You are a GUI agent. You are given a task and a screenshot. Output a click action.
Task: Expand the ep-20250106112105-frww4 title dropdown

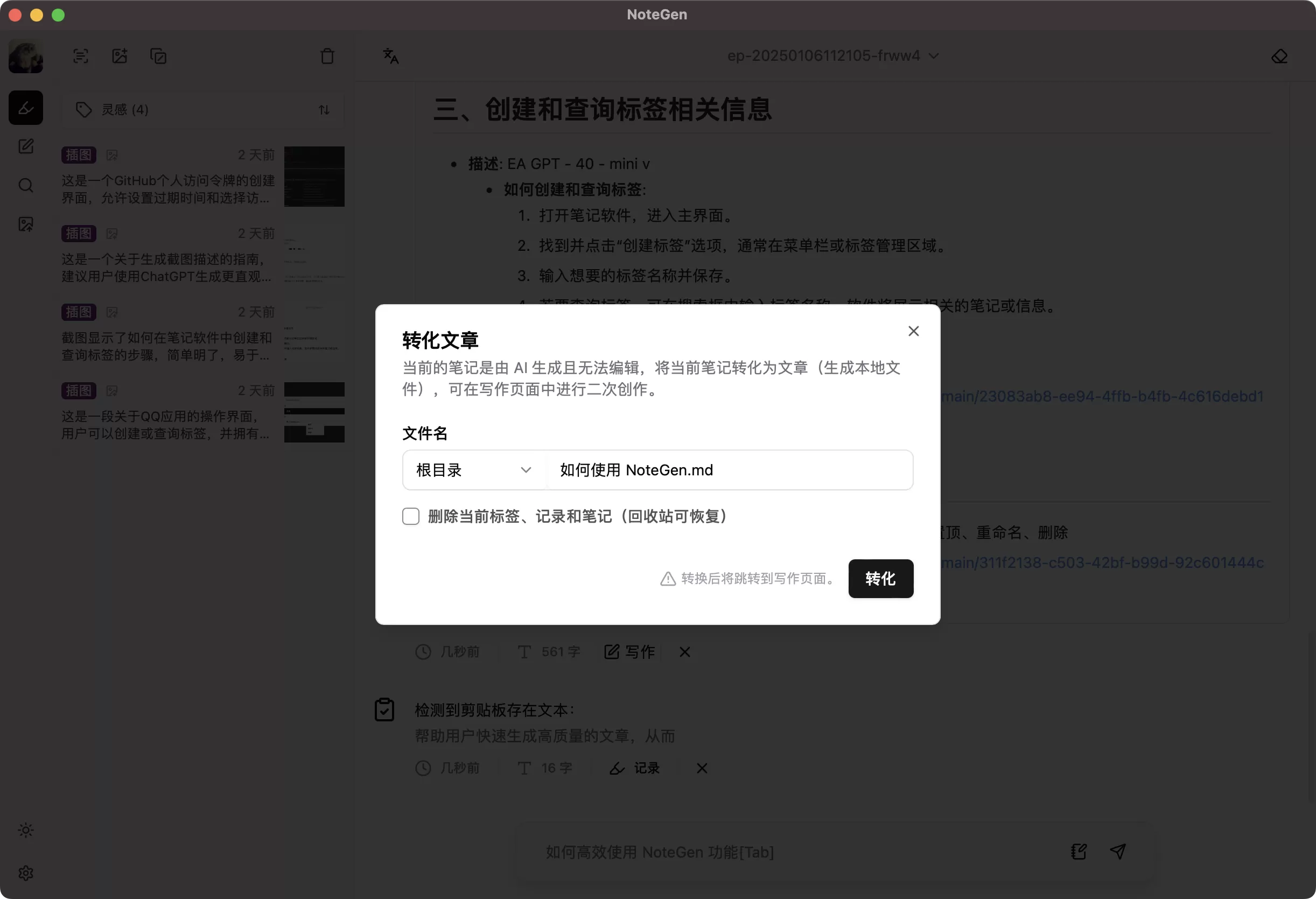click(934, 55)
